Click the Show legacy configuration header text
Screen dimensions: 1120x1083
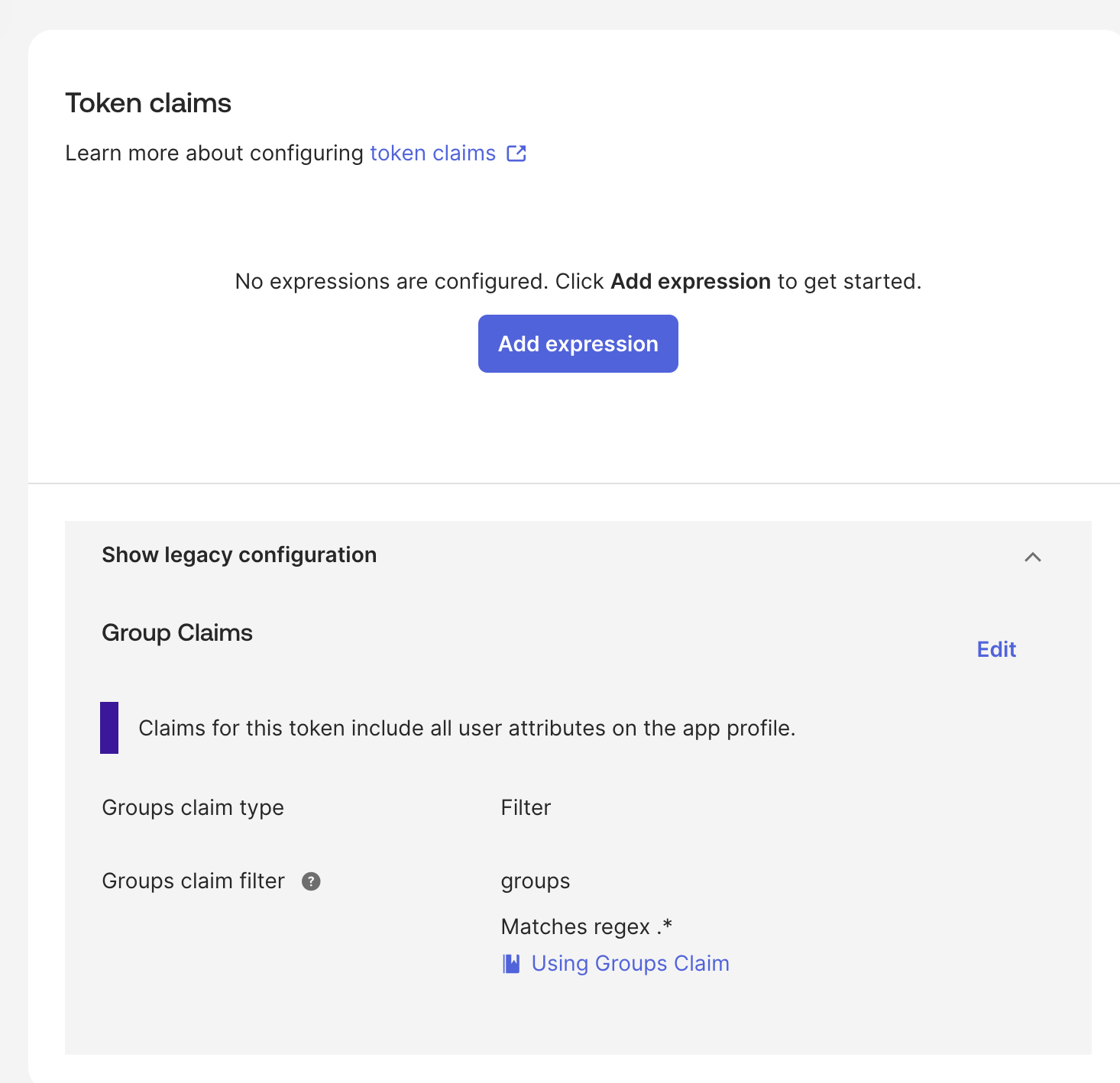(x=239, y=554)
